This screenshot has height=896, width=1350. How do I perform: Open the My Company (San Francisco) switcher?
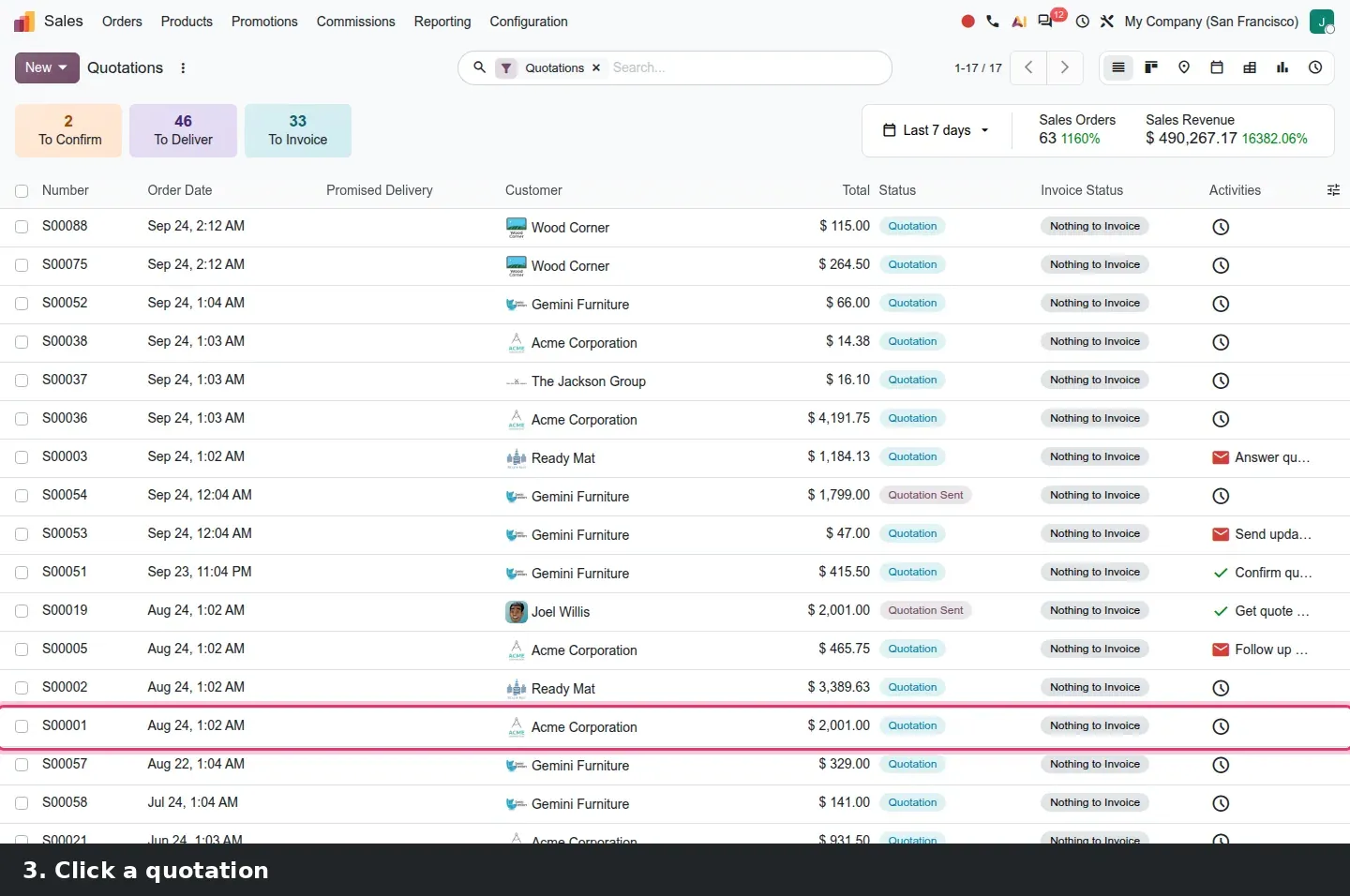tap(1211, 22)
